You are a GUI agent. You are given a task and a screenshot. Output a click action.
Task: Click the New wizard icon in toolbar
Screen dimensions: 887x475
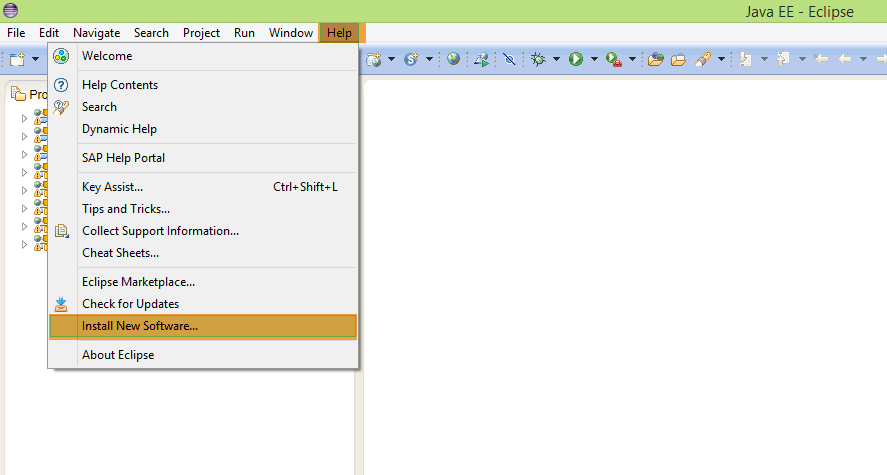16,60
